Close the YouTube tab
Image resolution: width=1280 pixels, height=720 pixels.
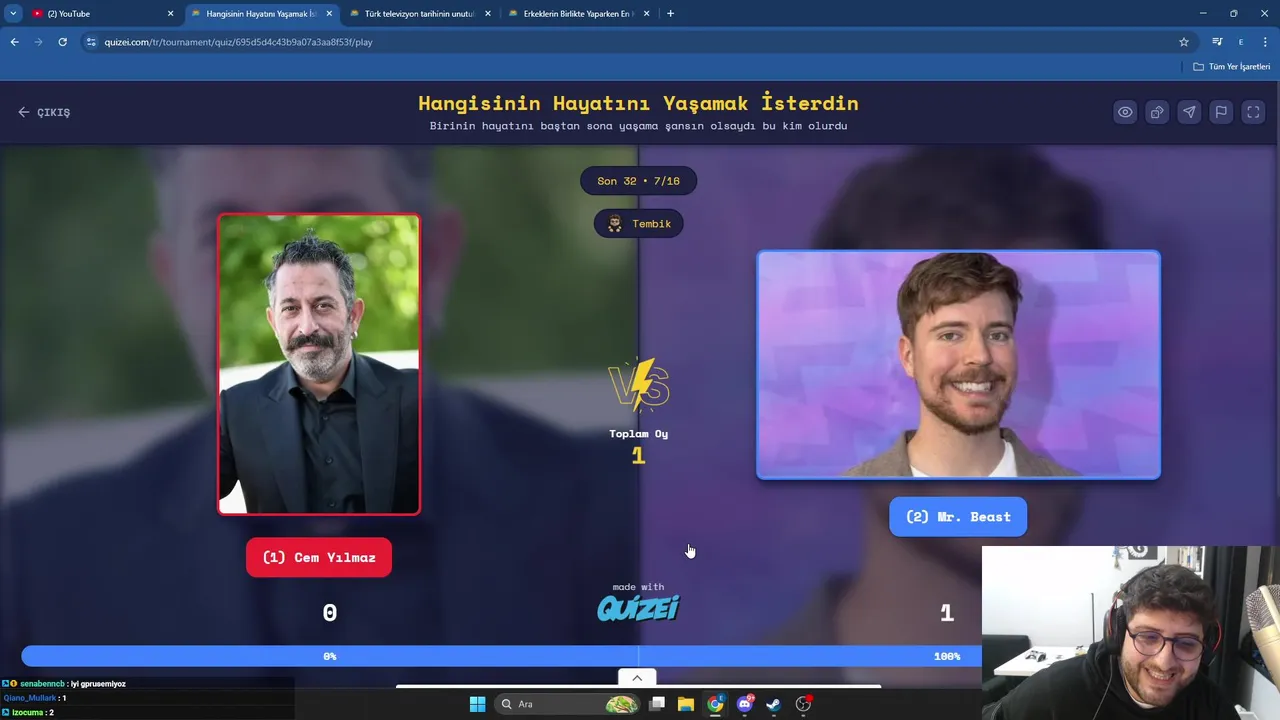pyautogui.click(x=170, y=14)
